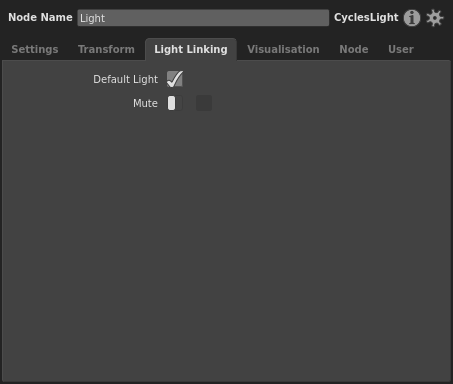Open the gear settings menu icon
Image resolution: width=453 pixels, height=384 pixels.
coord(435,18)
